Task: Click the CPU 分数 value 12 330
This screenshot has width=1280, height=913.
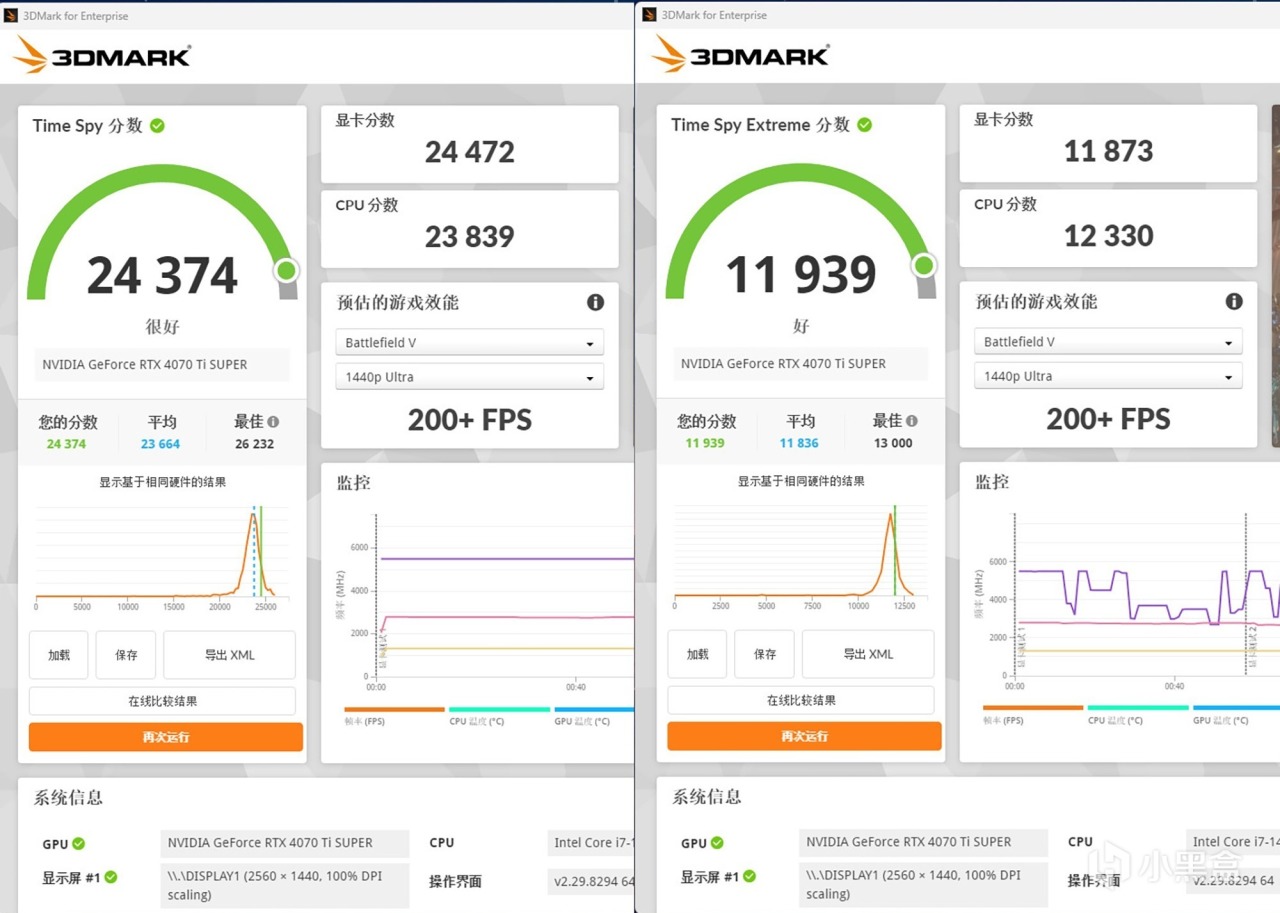Action: 1109,236
